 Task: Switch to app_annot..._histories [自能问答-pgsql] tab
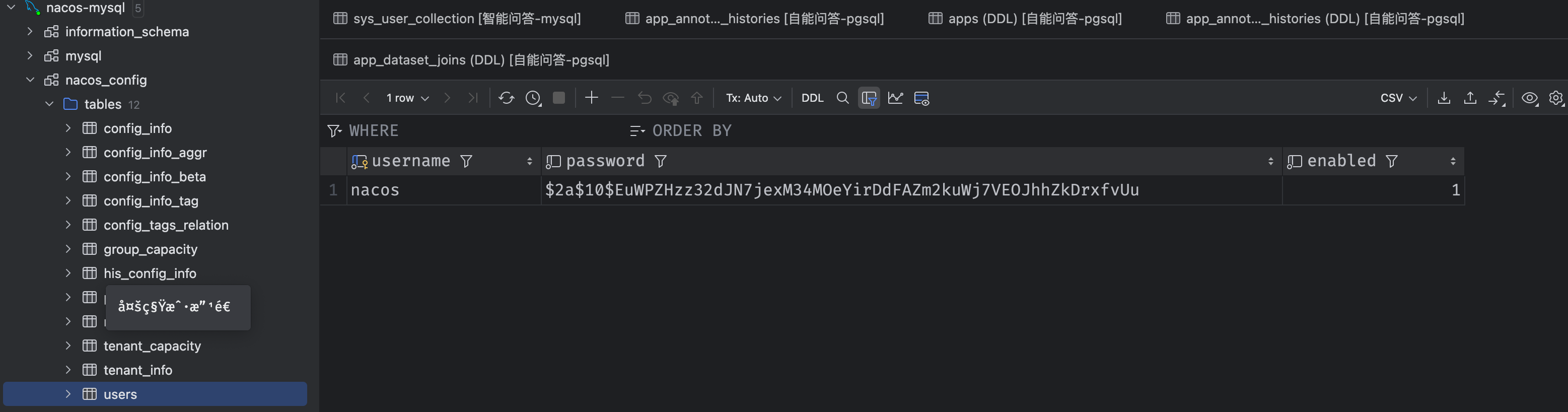[755, 19]
